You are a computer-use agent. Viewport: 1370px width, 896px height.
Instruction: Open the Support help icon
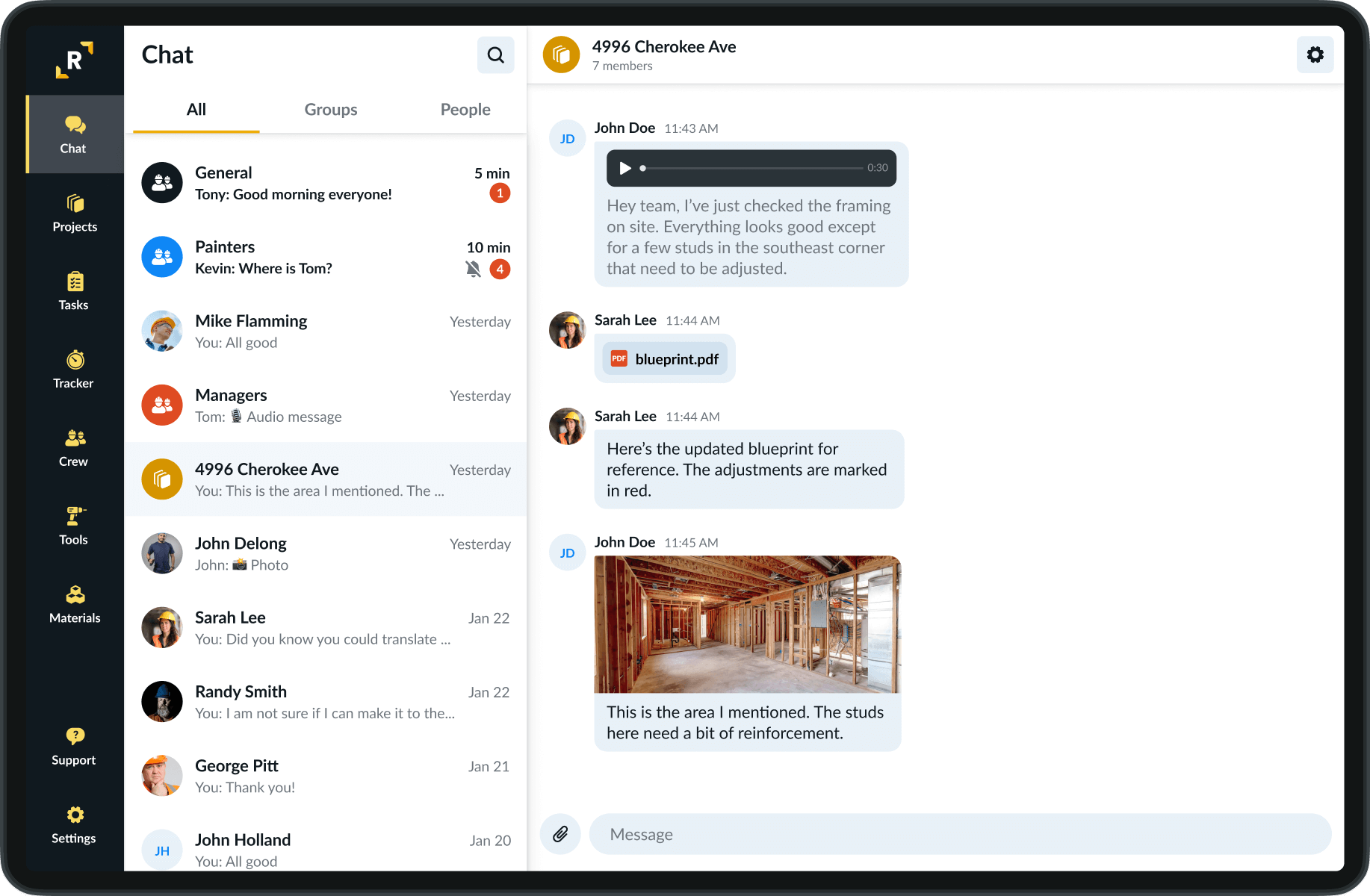[75, 736]
